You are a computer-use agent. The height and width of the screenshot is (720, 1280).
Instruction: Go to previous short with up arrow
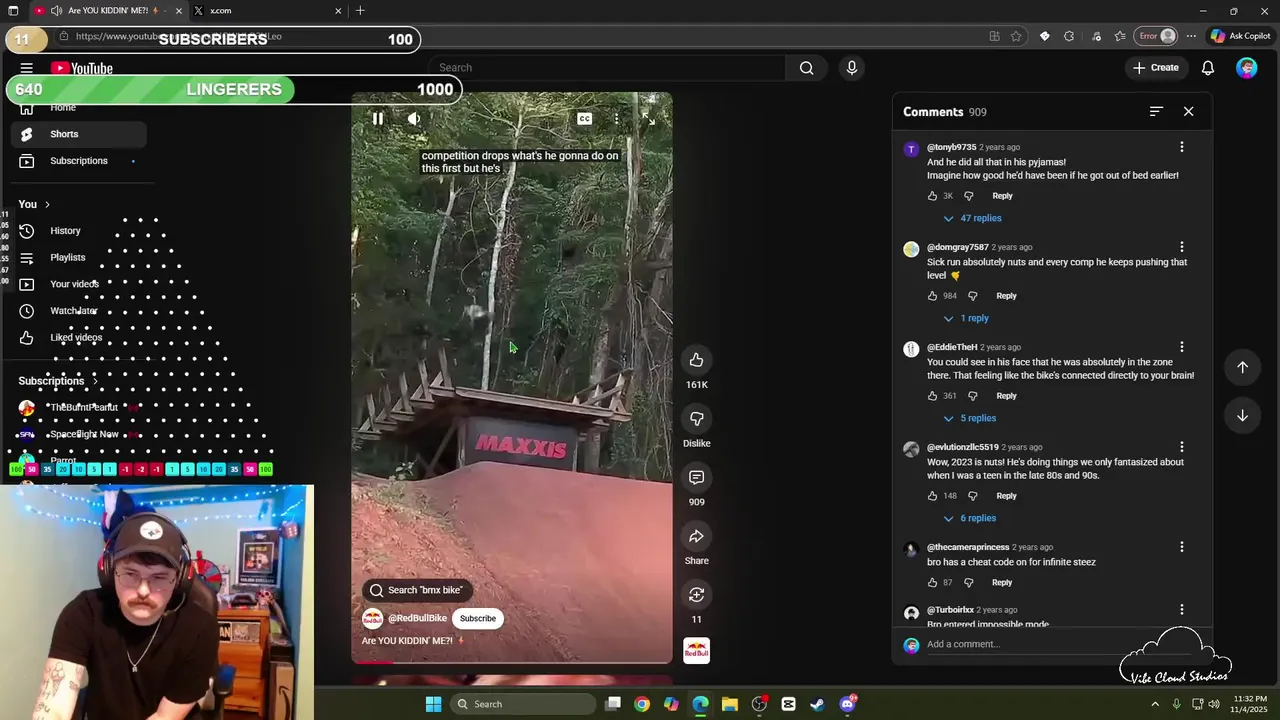(x=1242, y=367)
